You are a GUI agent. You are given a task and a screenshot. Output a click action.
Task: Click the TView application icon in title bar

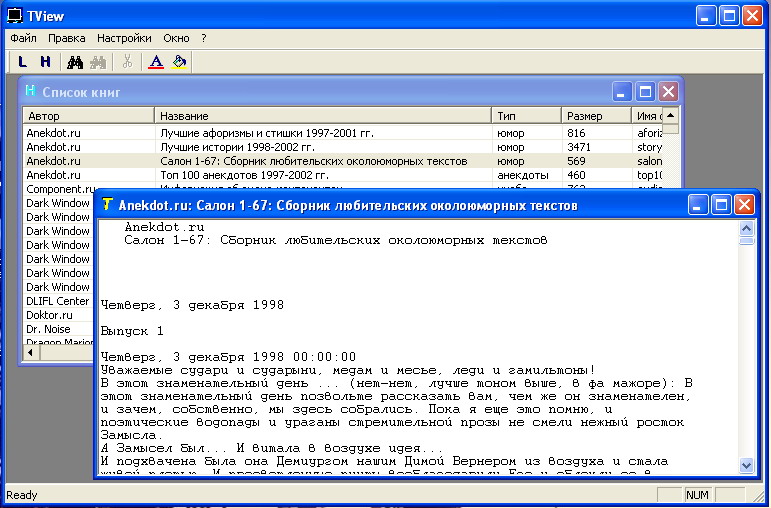tap(15, 16)
